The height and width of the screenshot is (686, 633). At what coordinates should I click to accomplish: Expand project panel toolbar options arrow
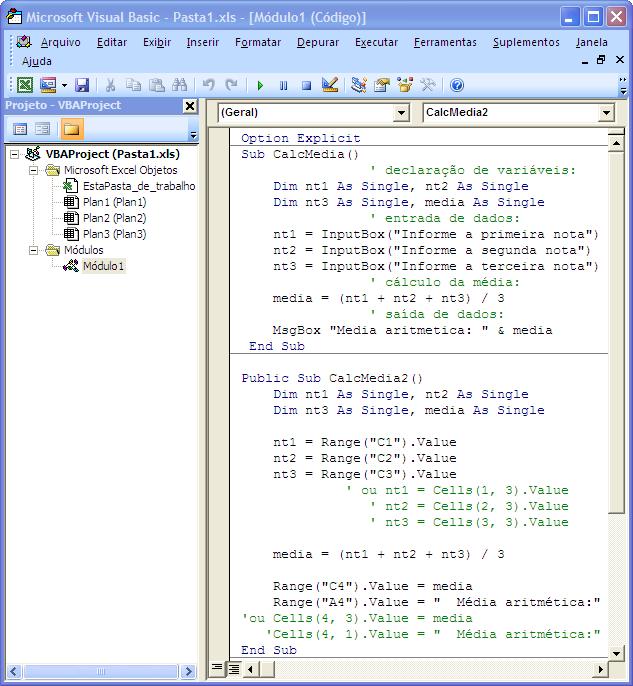(193, 135)
